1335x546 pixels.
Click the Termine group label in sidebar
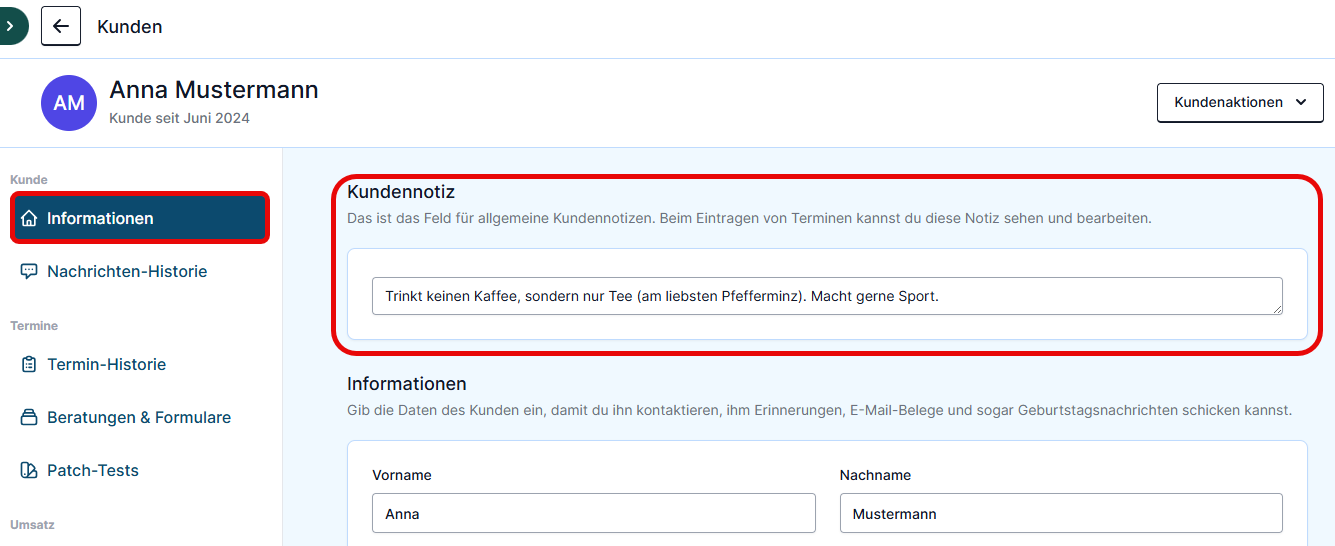click(34, 326)
